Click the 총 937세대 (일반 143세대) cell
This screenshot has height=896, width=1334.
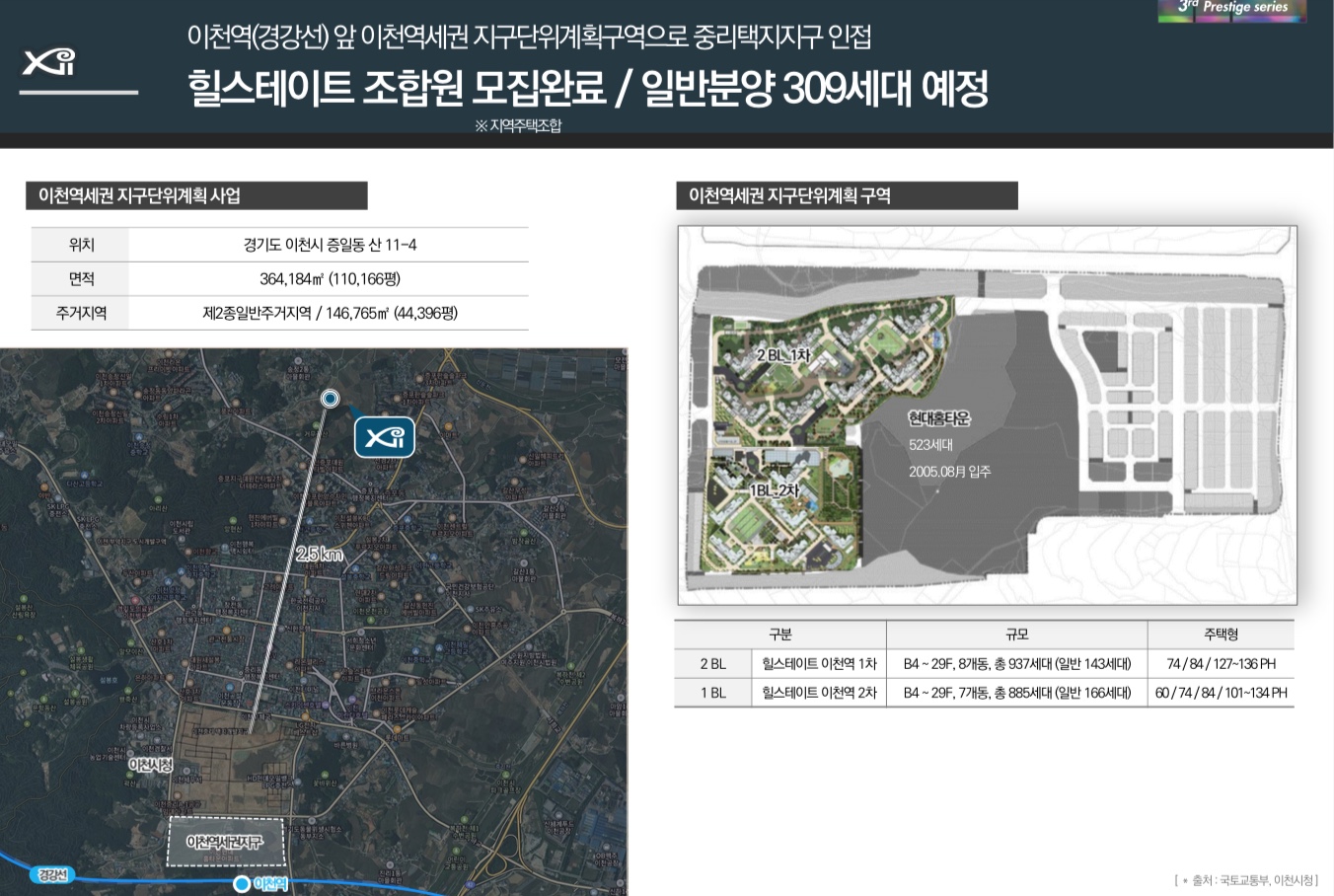click(1017, 664)
